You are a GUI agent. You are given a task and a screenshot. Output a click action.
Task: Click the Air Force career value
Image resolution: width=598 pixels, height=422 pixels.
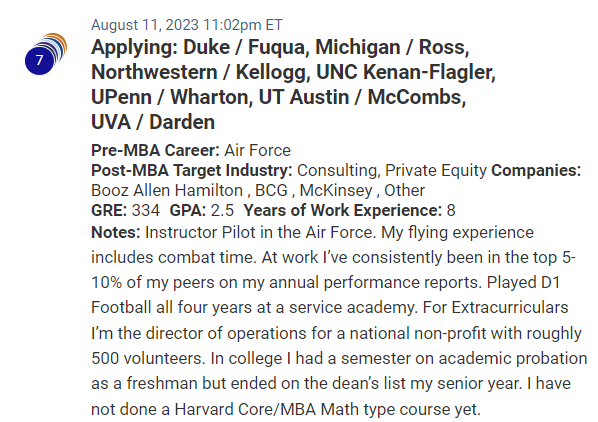click(x=257, y=150)
